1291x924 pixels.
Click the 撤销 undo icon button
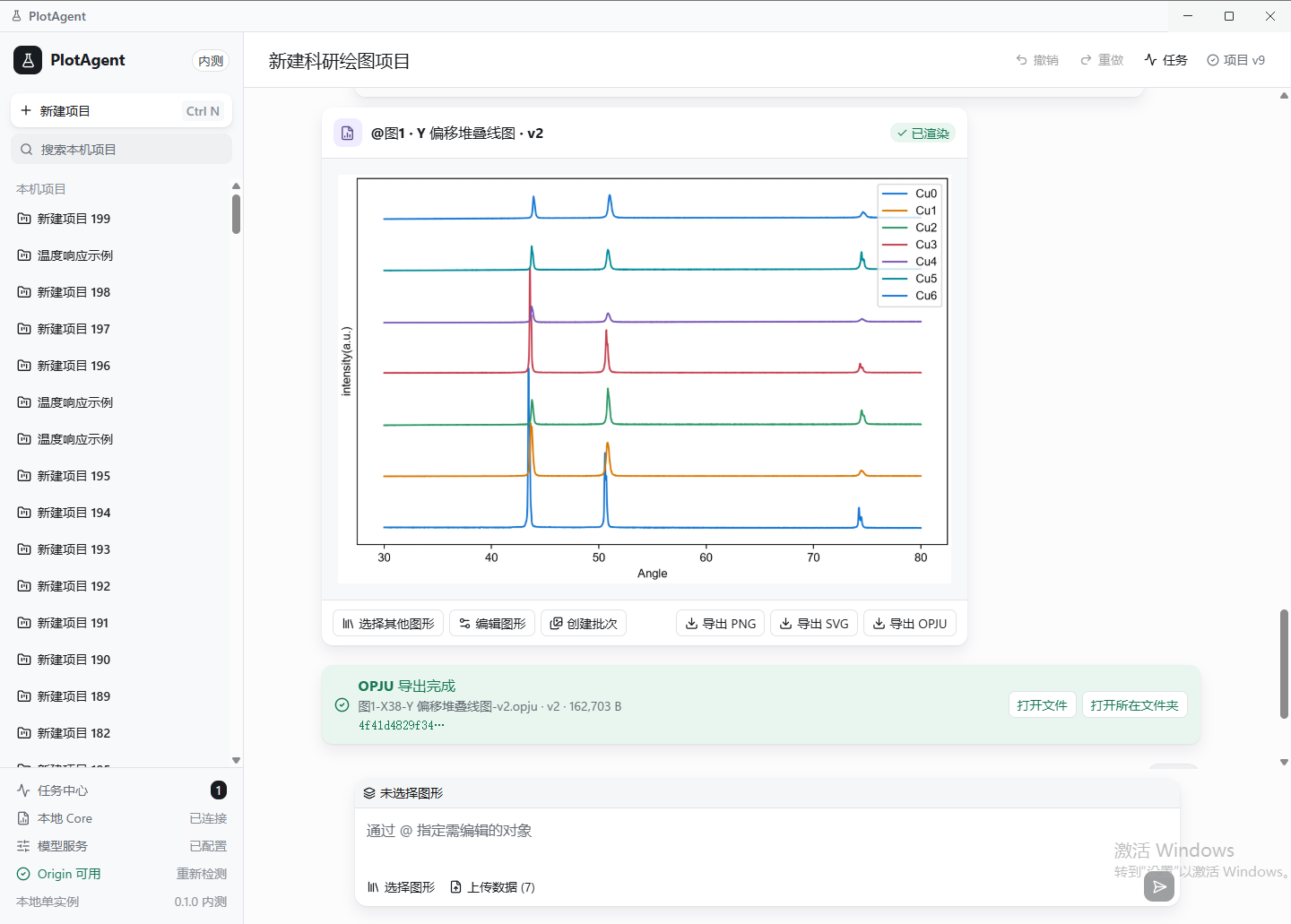click(x=1037, y=60)
